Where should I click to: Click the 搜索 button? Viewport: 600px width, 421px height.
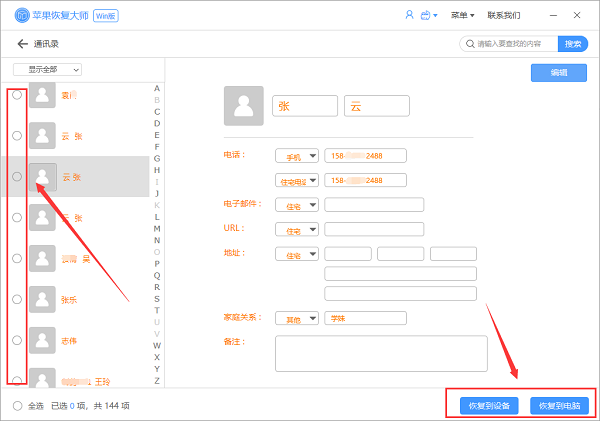(573, 44)
